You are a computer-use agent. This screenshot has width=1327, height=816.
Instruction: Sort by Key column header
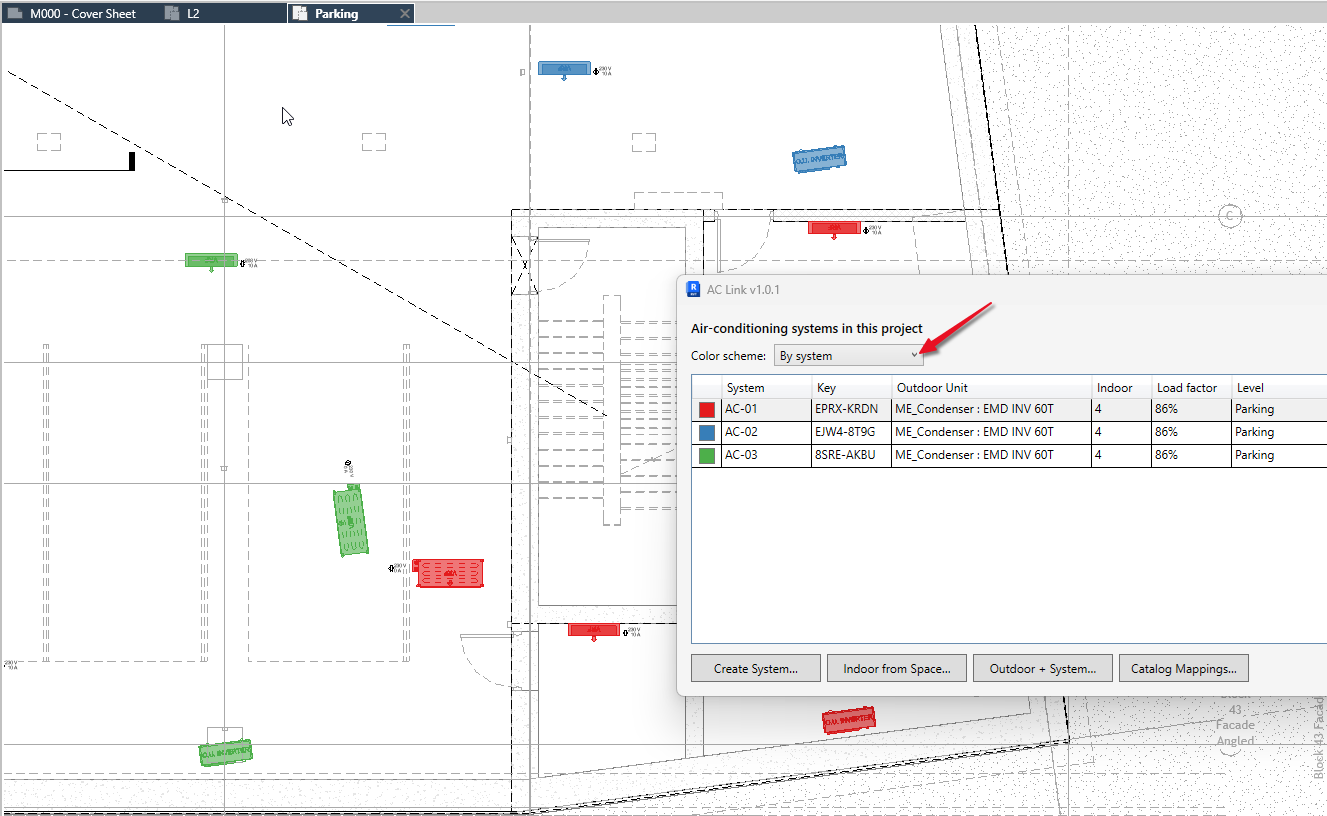point(851,387)
